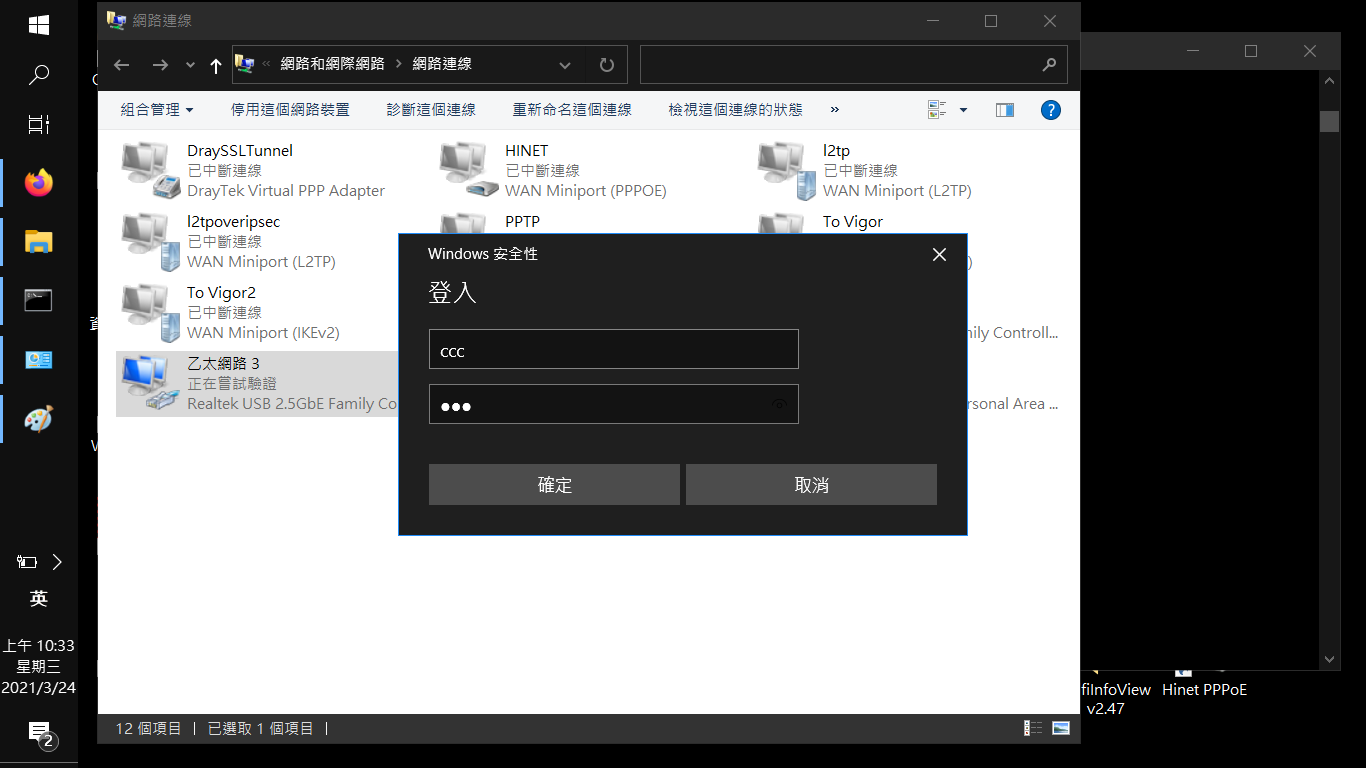Click 診斷這個連線 in the toolbar
This screenshot has height=768, width=1366.
[x=431, y=110]
